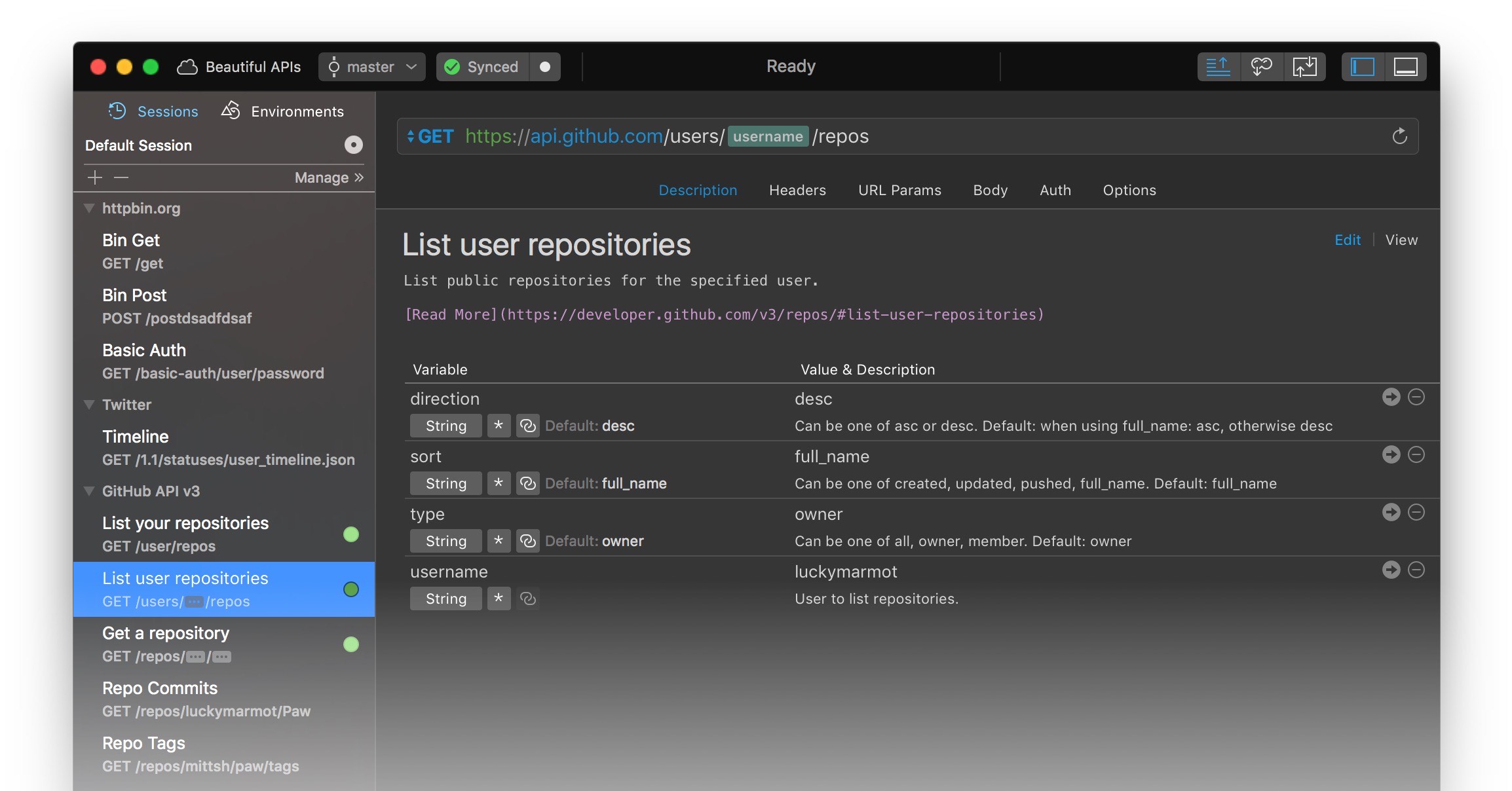Open String type dropdown for sort

coord(446,483)
